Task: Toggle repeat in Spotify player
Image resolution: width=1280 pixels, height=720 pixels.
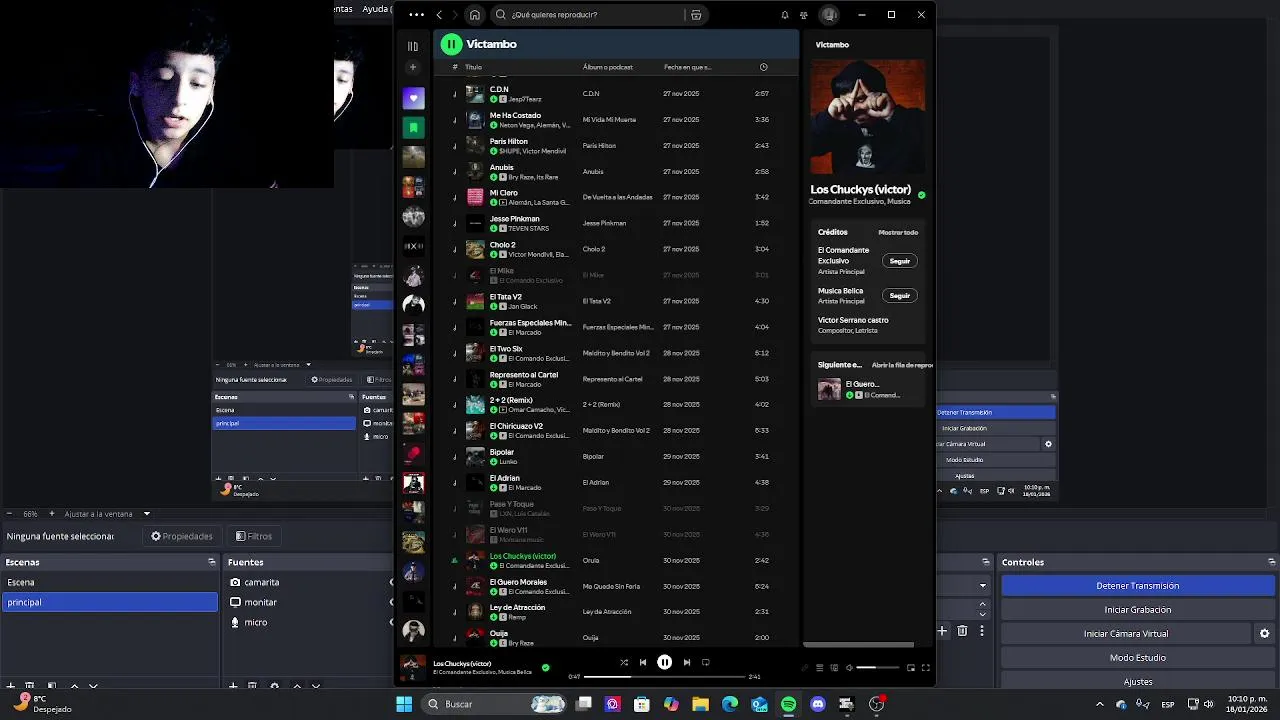Action: [706, 662]
